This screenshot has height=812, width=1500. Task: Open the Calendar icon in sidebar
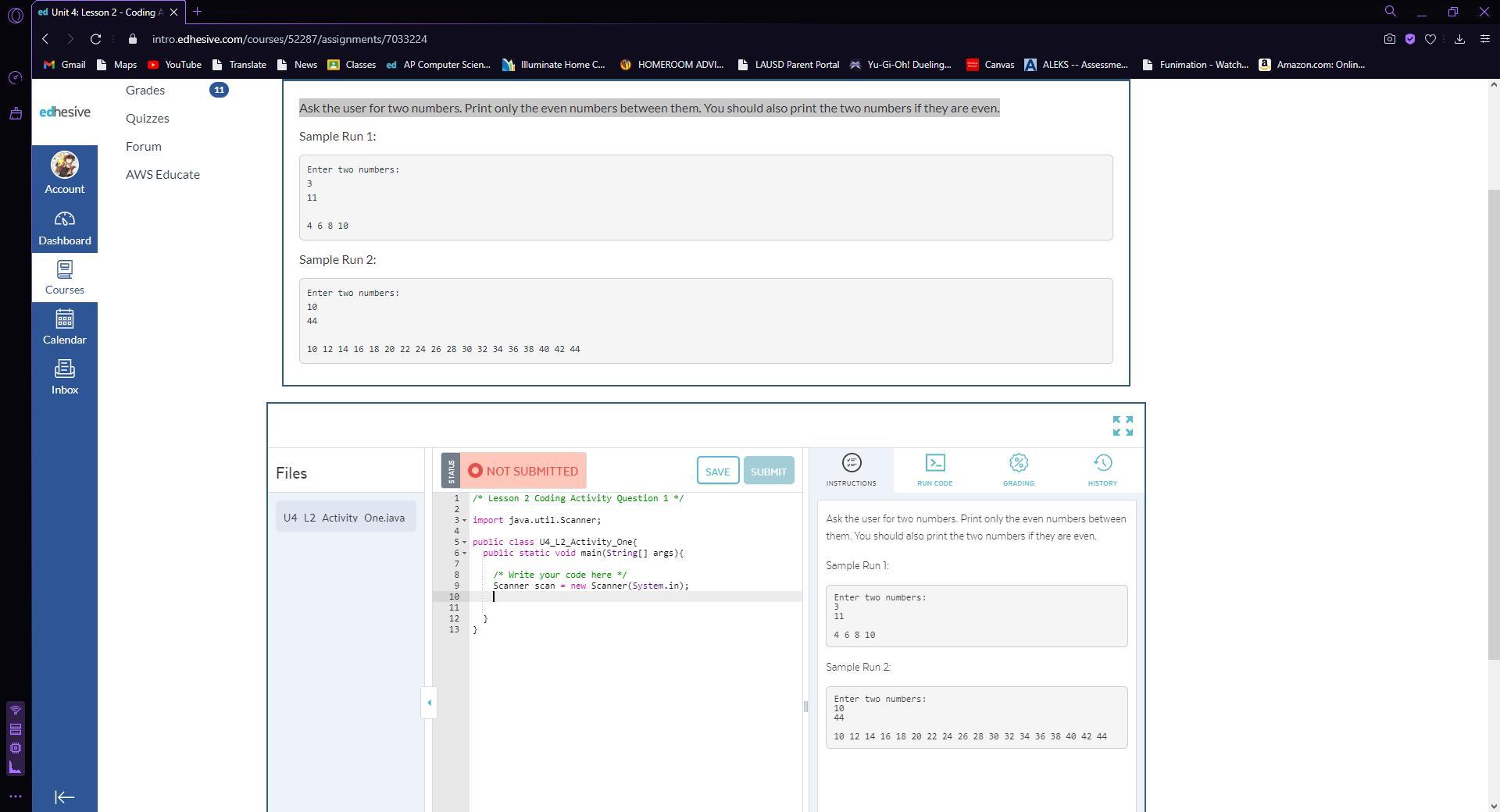click(x=65, y=326)
